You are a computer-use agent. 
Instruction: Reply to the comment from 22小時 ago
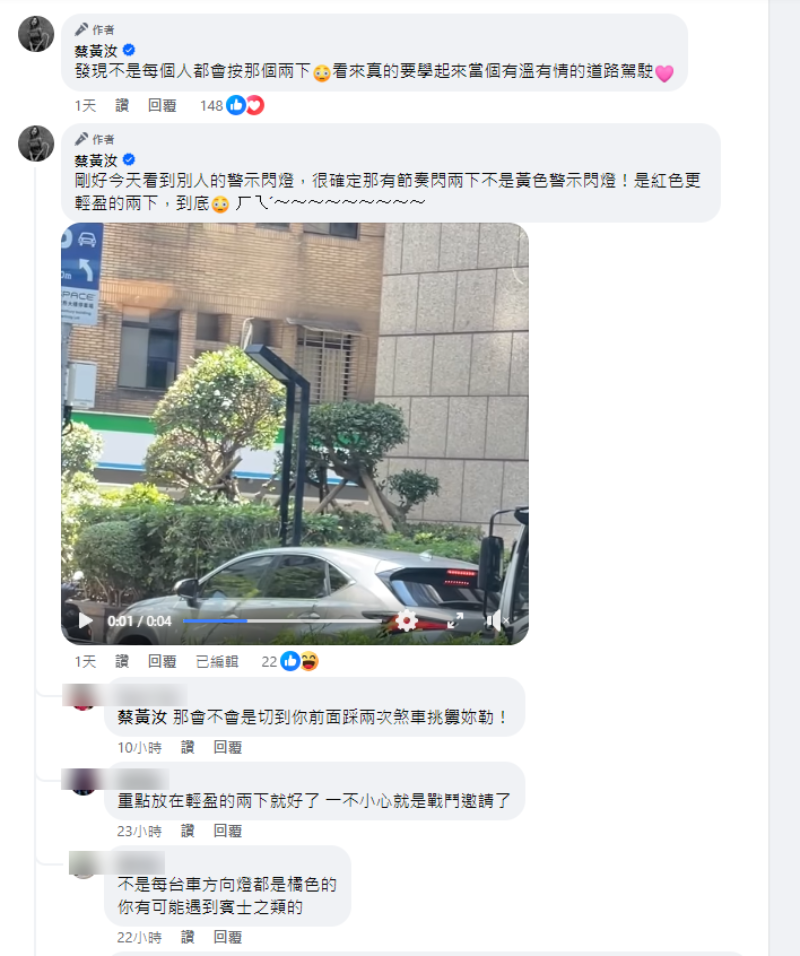(227, 937)
